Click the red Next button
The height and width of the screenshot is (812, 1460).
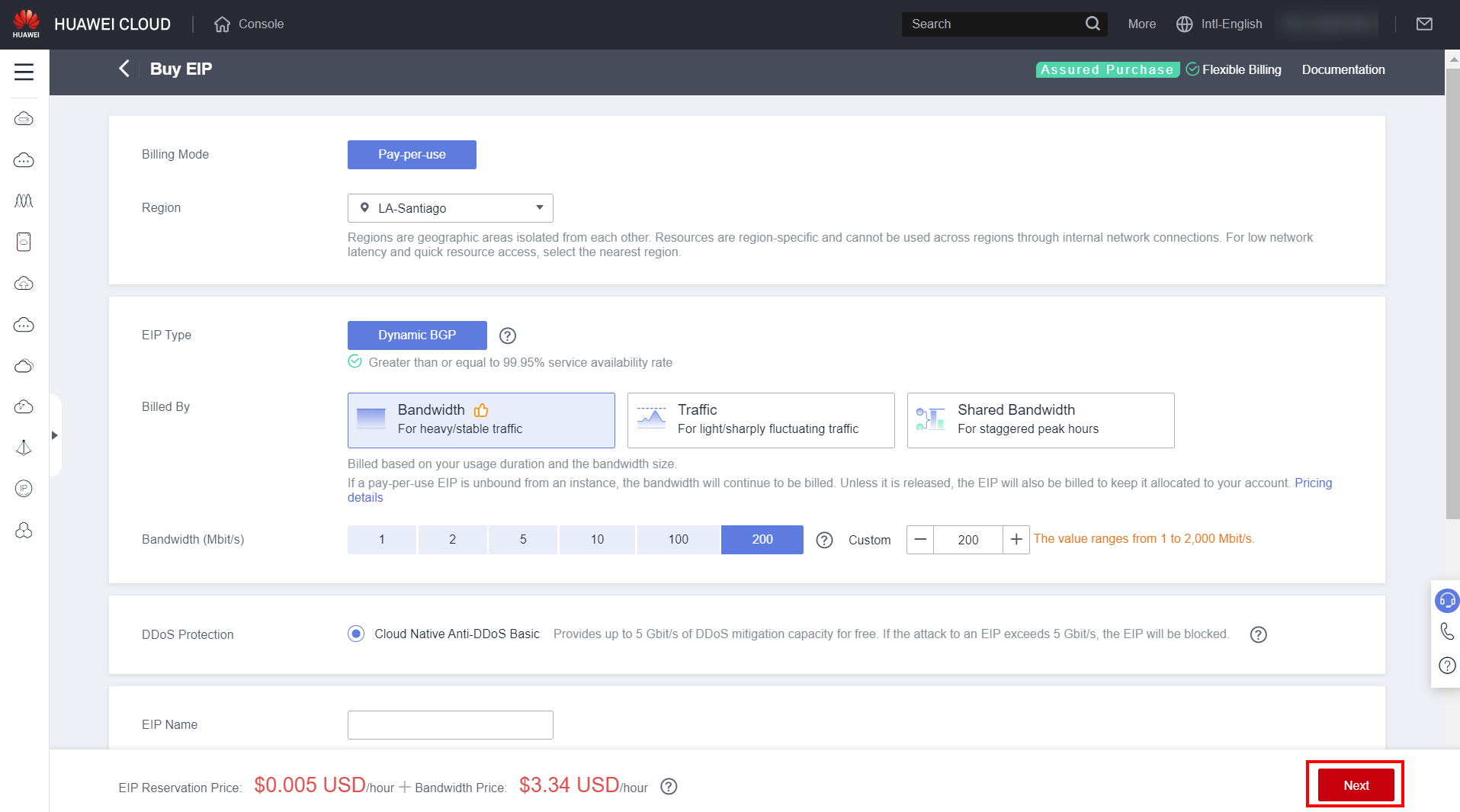1356,785
